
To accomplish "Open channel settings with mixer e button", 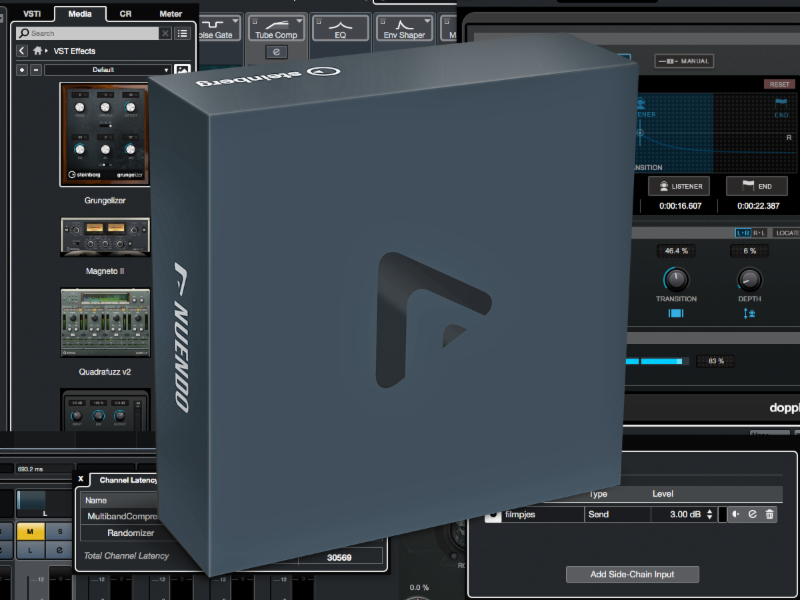I will point(59,550).
